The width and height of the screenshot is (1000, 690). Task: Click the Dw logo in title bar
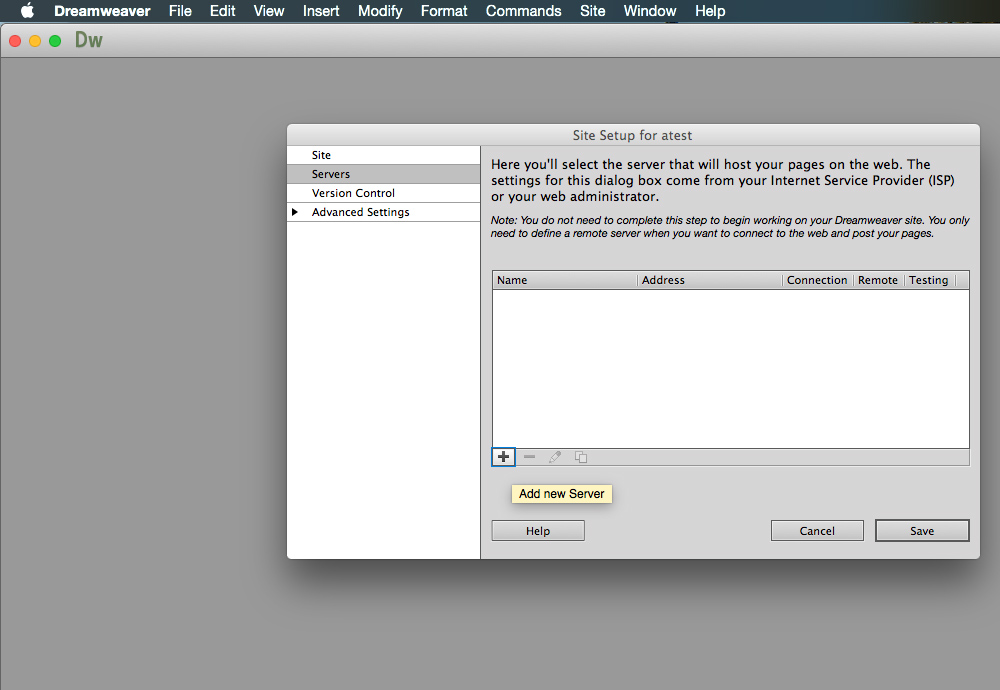click(89, 41)
